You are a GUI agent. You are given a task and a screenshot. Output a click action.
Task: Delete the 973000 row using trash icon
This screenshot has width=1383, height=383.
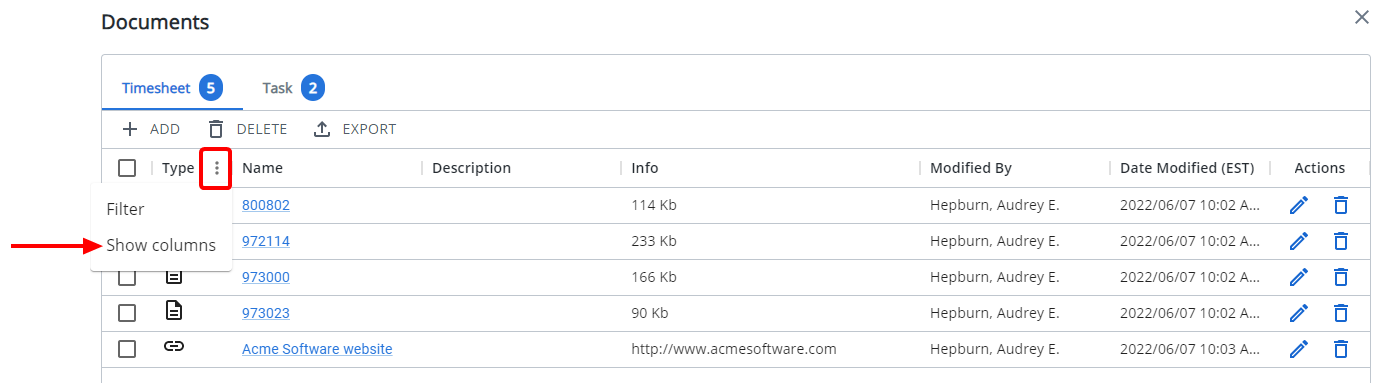(x=1341, y=277)
